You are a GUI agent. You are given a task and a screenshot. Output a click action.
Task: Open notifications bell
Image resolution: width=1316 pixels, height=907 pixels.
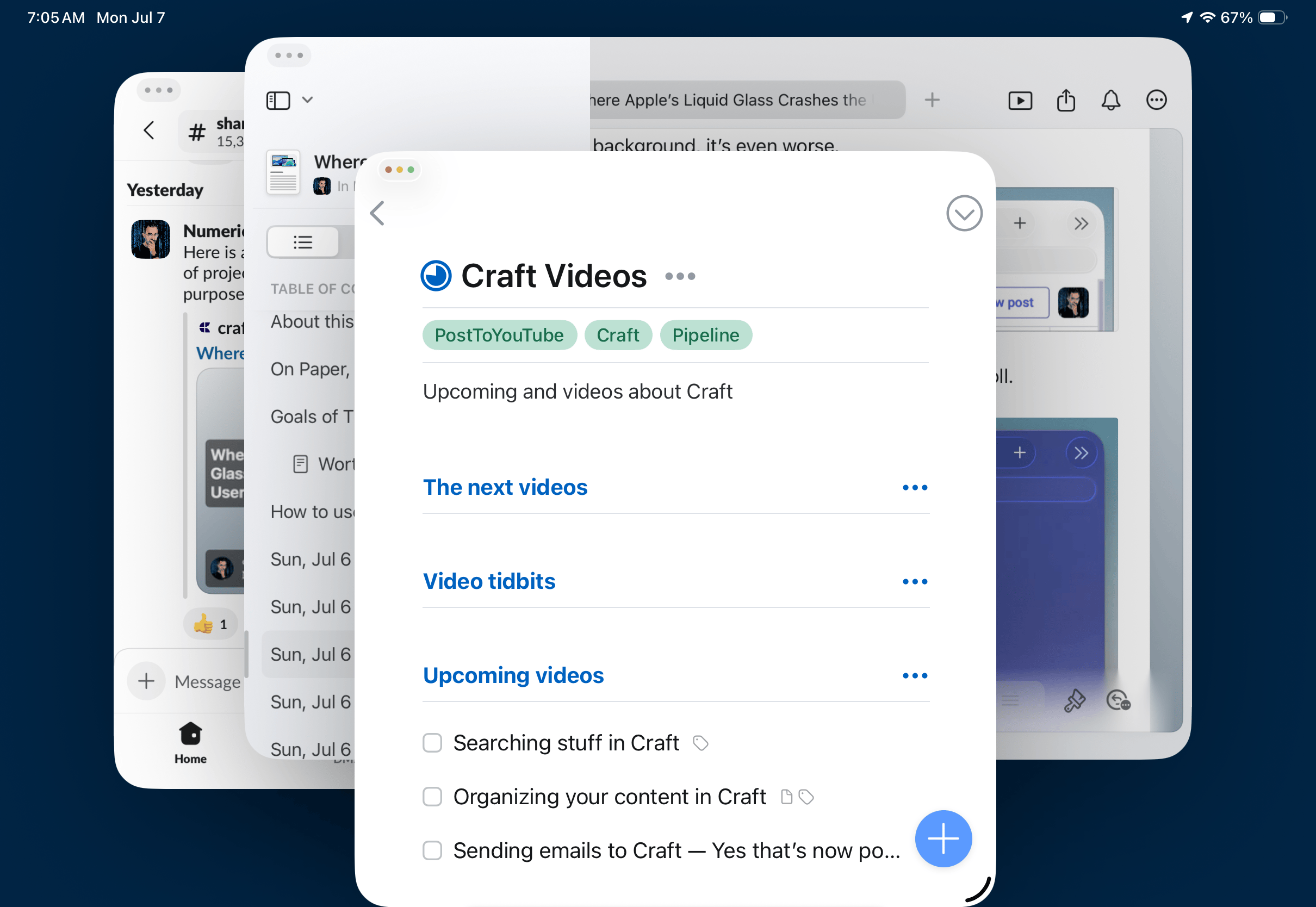(1110, 100)
